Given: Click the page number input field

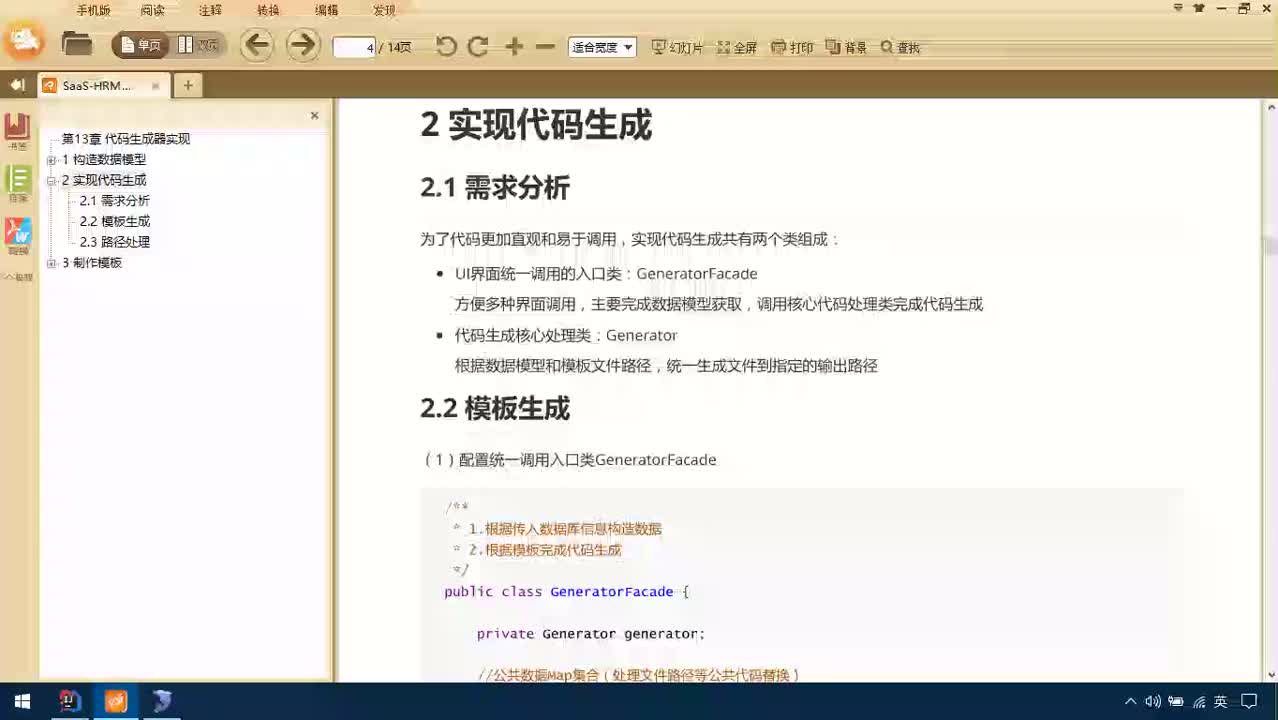Looking at the screenshot, I should pos(355,47).
